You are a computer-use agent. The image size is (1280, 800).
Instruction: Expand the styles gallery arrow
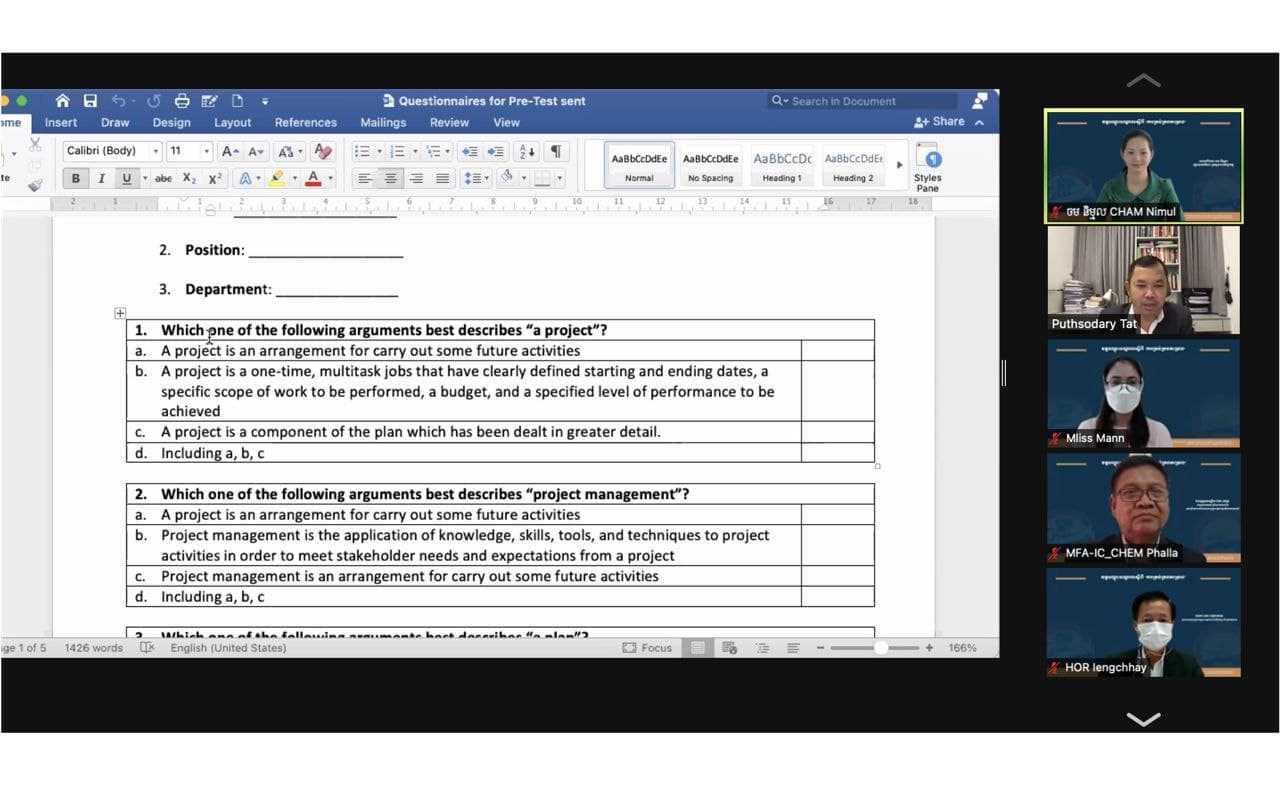coord(899,165)
